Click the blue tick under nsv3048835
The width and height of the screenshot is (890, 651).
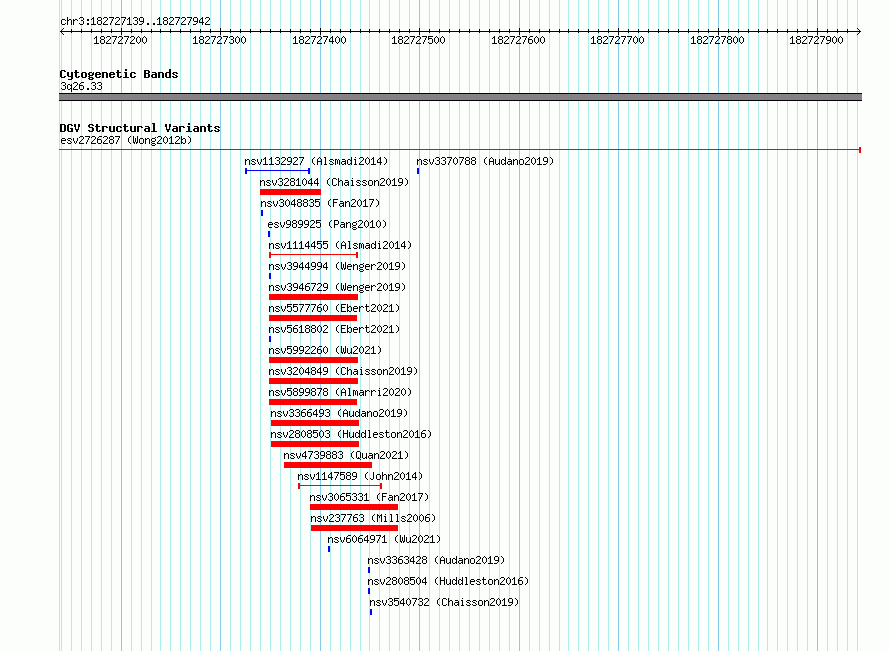(262, 213)
